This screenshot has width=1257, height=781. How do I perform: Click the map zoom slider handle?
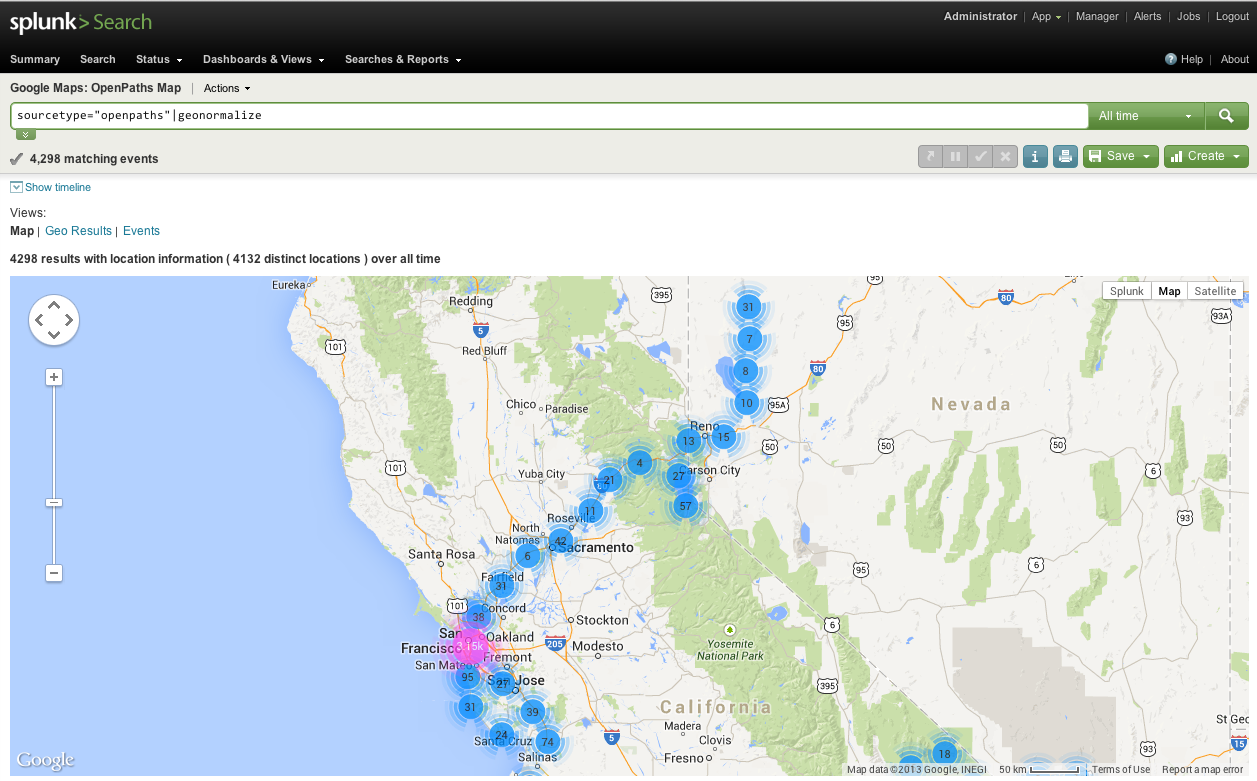[x=54, y=502]
